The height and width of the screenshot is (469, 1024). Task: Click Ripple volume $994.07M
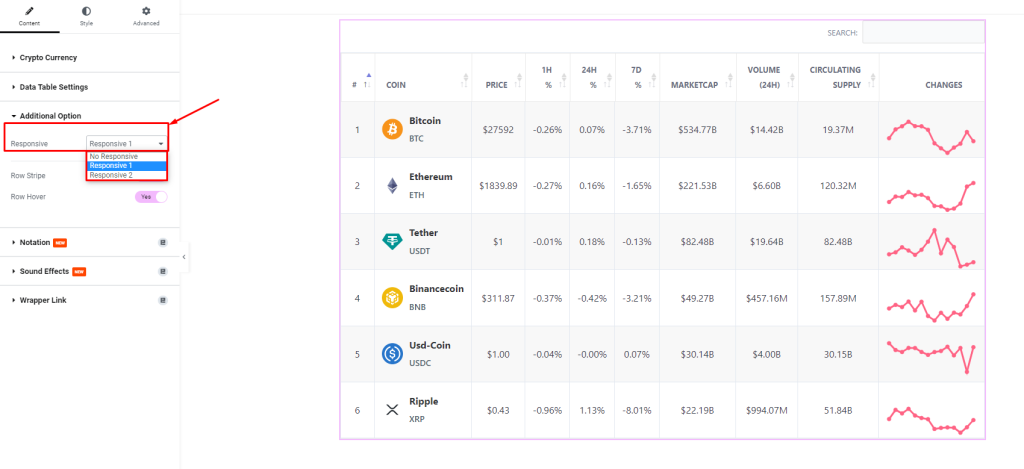(767, 411)
